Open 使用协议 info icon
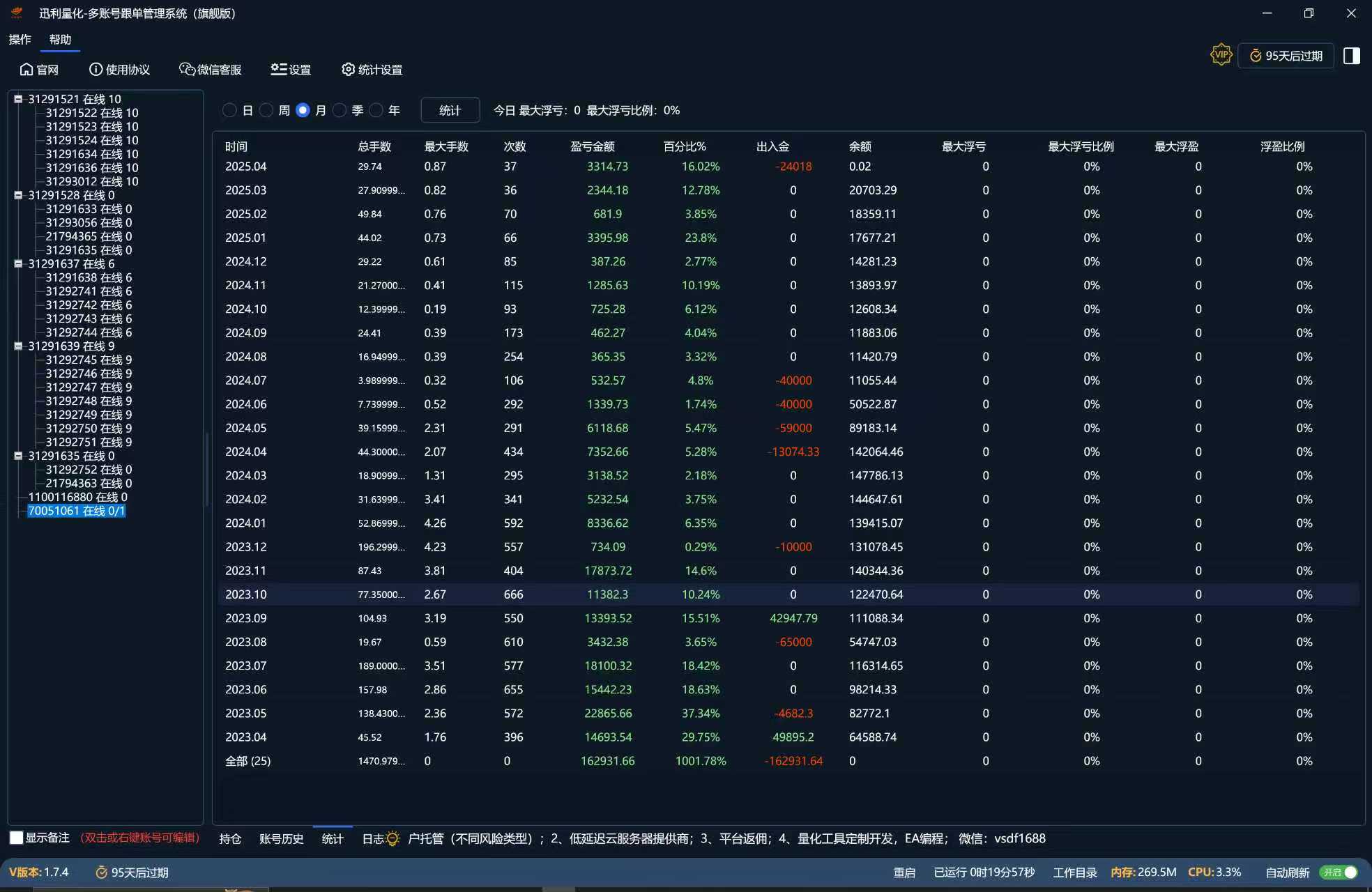This screenshot has height=892, width=1372. point(96,69)
